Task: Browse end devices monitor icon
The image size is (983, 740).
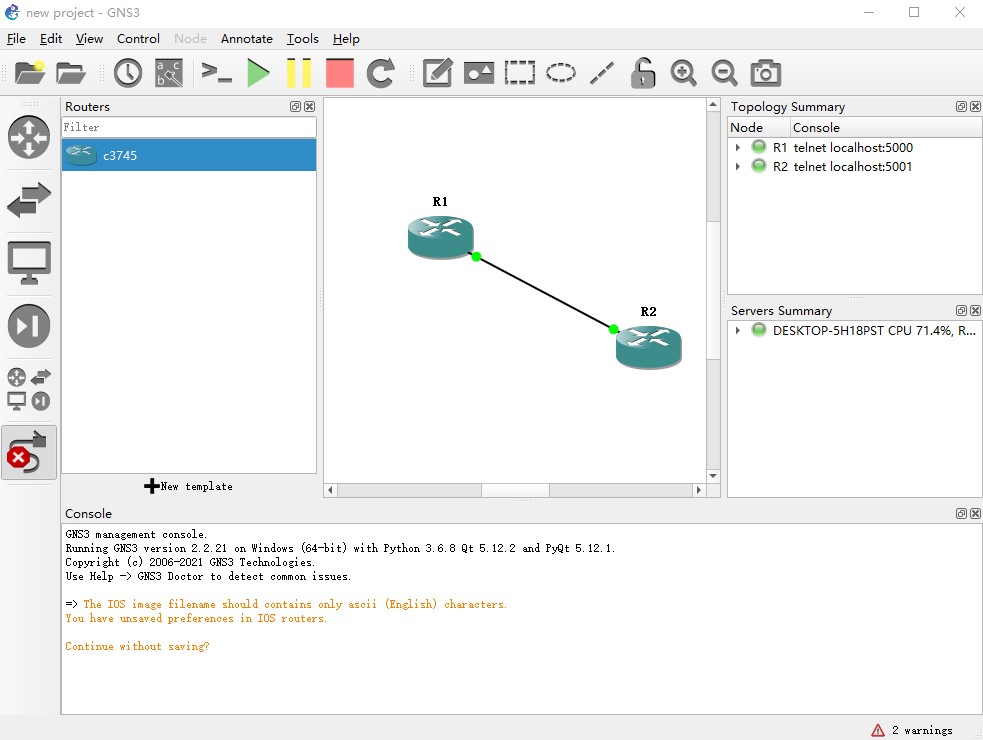Action: coord(29,263)
